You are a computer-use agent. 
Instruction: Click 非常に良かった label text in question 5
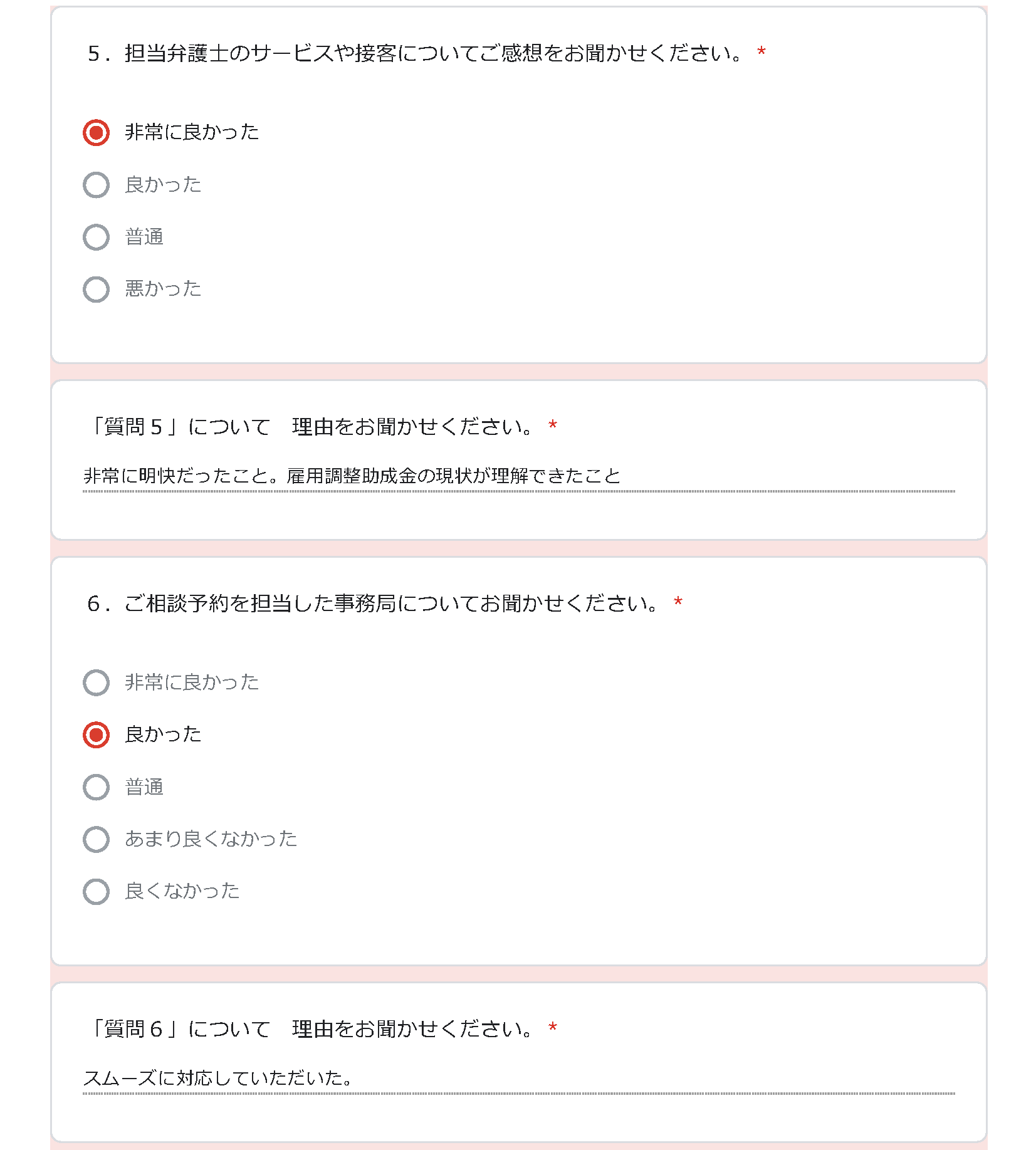(192, 132)
